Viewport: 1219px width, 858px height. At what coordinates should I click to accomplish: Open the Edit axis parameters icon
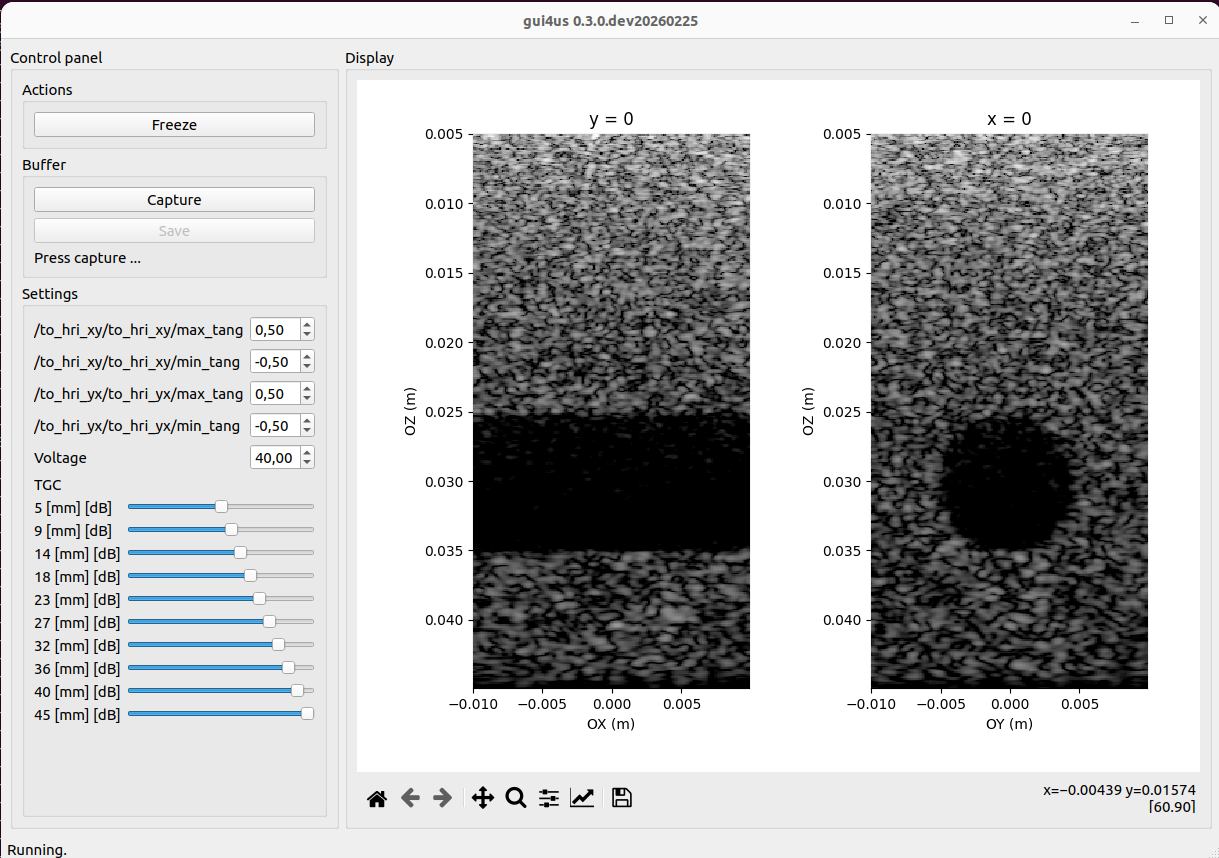pos(582,798)
